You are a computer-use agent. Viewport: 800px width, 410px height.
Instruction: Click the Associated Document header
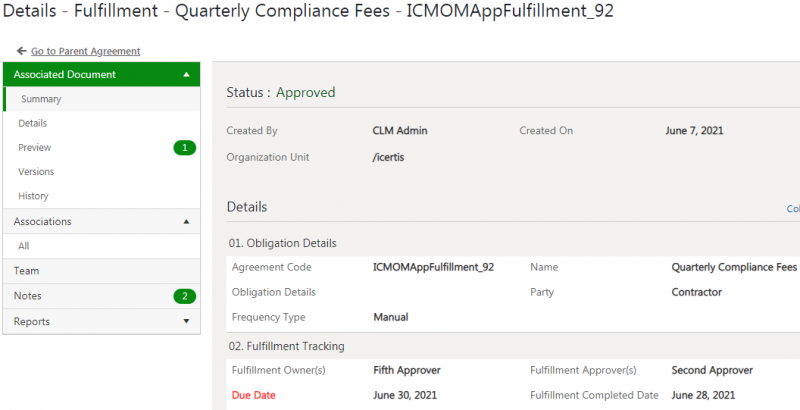coord(65,75)
